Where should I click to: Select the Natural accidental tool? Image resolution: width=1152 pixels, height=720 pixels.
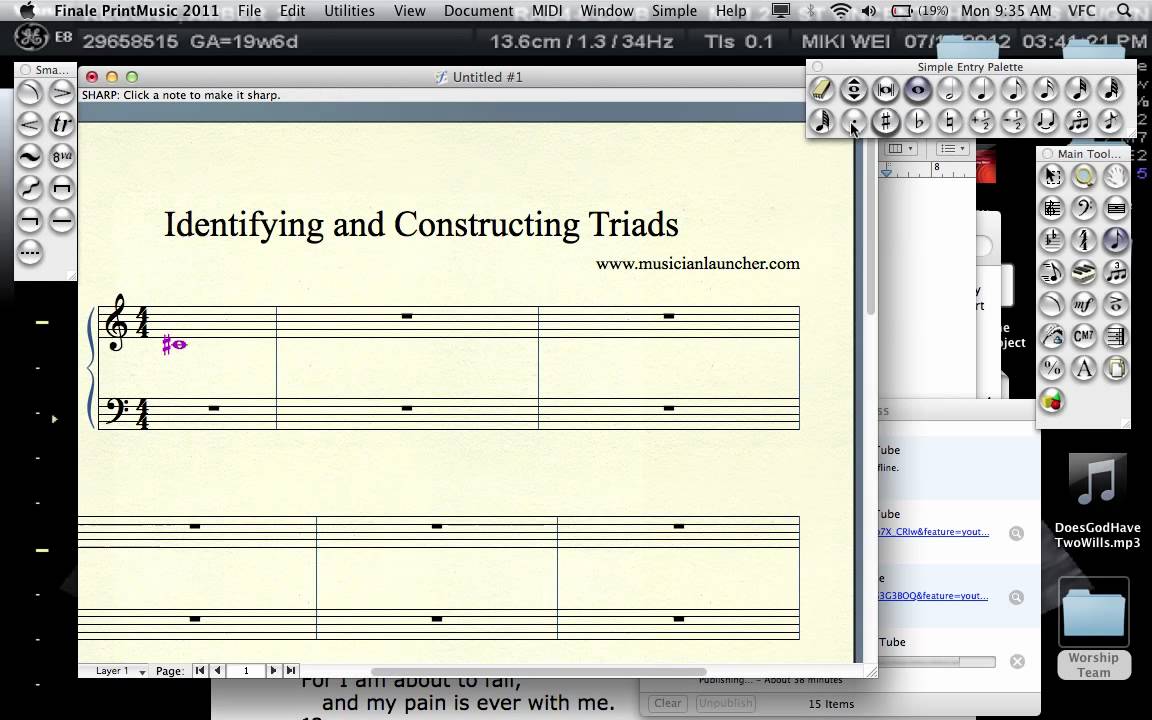[x=949, y=121]
